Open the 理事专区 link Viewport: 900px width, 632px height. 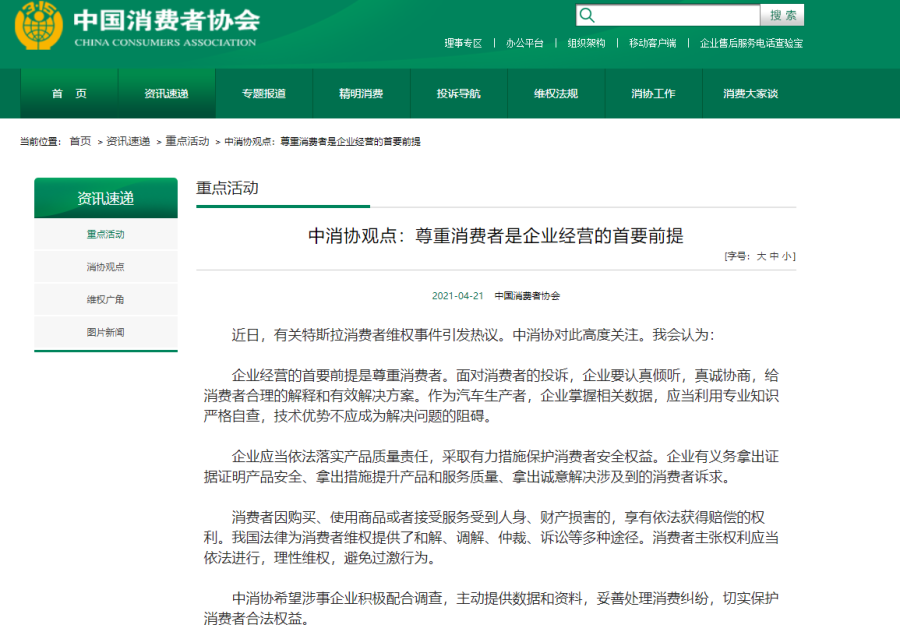pos(463,43)
